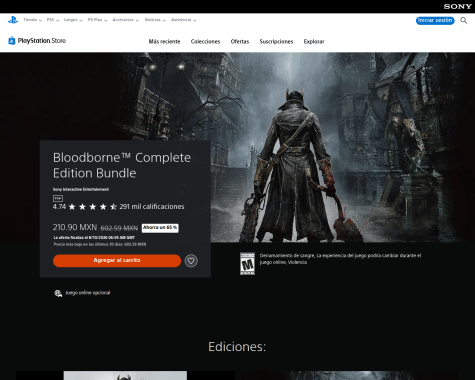Click the optional online play icon

tap(58, 293)
